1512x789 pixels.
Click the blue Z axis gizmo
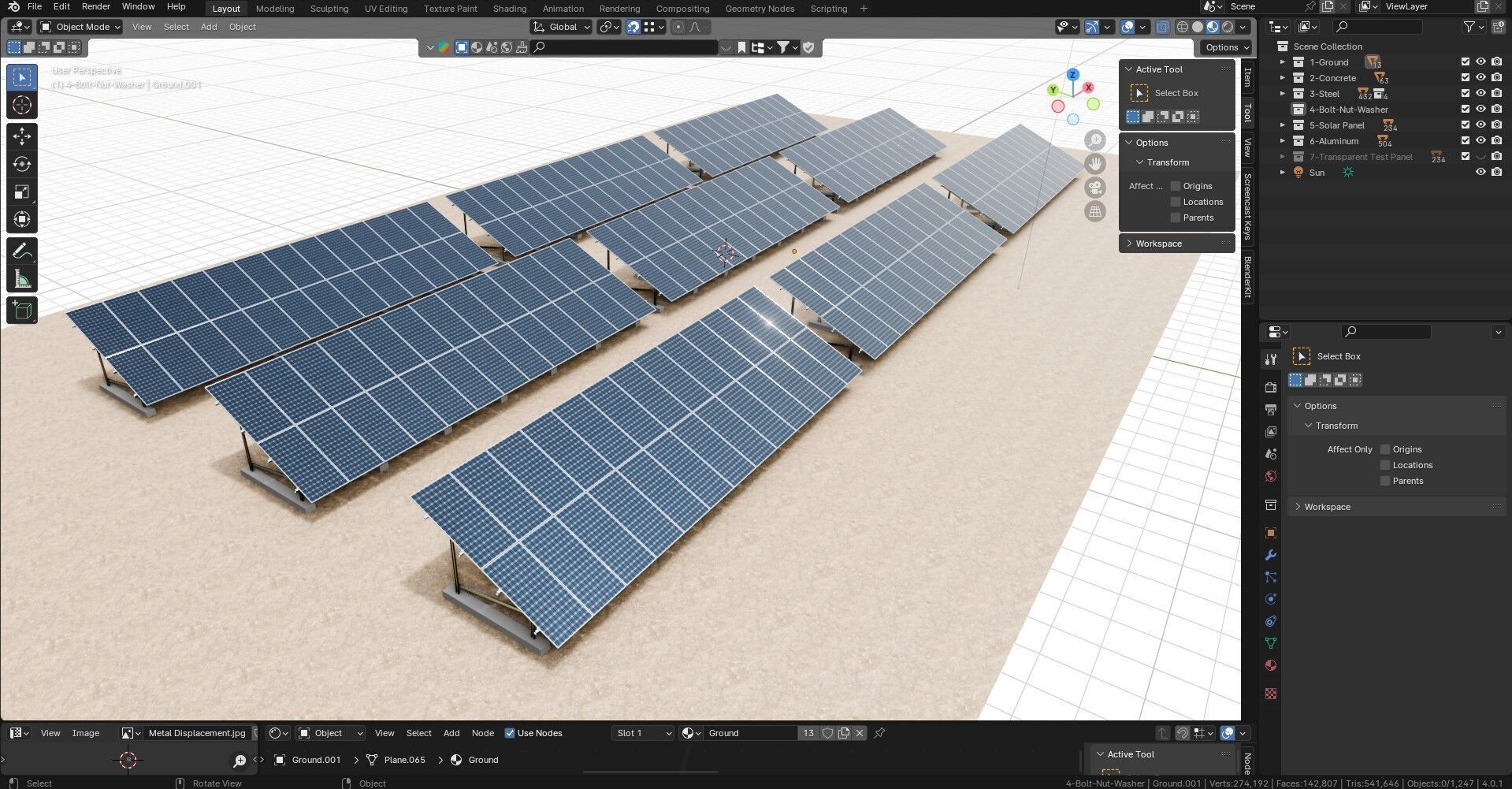coord(1072,75)
